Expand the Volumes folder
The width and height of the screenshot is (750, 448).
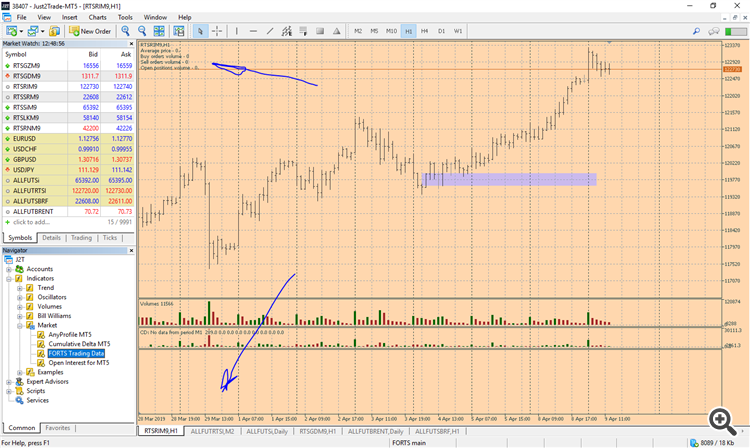pos(20,306)
